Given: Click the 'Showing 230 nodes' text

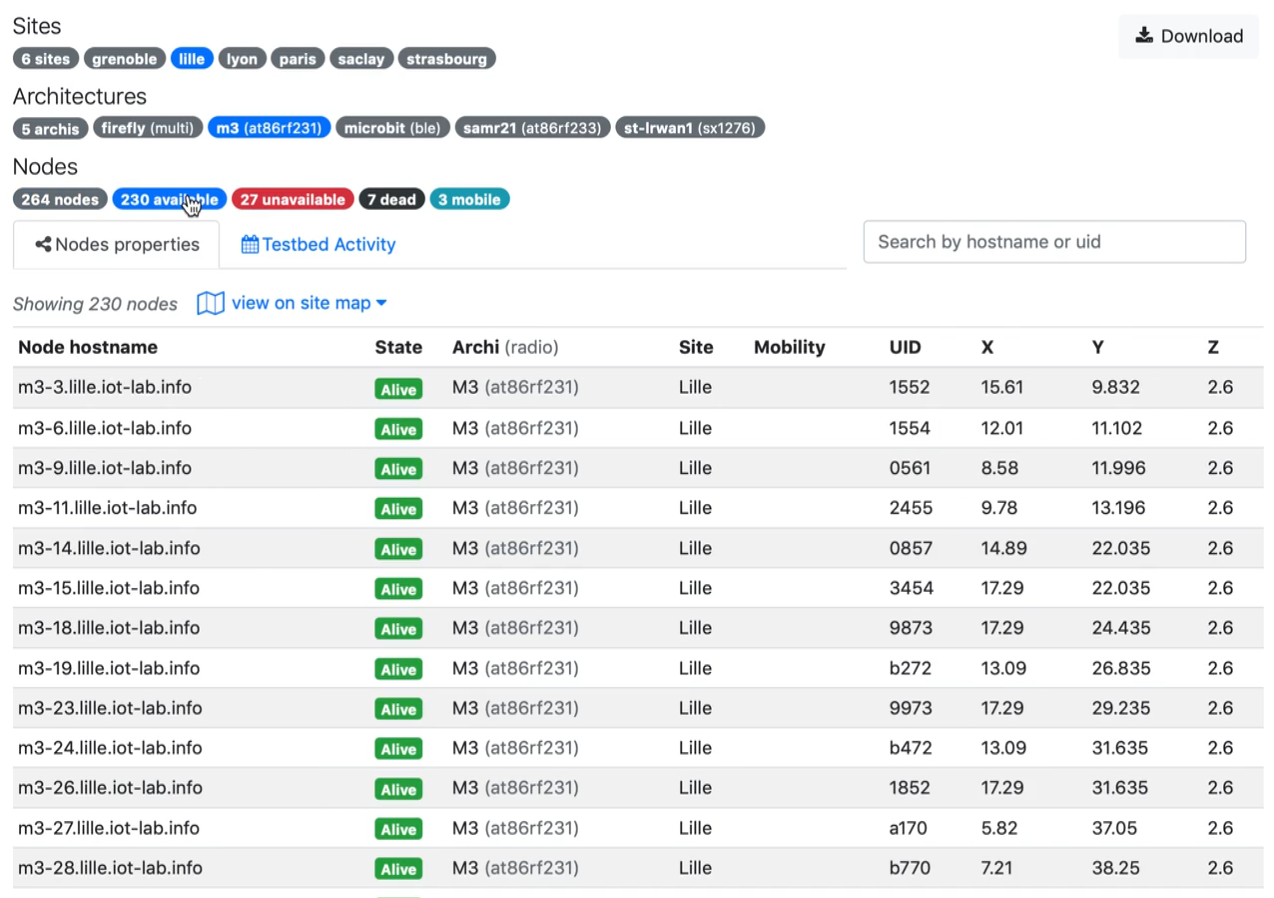Looking at the screenshot, I should pyautogui.click(x=95, y=304).
